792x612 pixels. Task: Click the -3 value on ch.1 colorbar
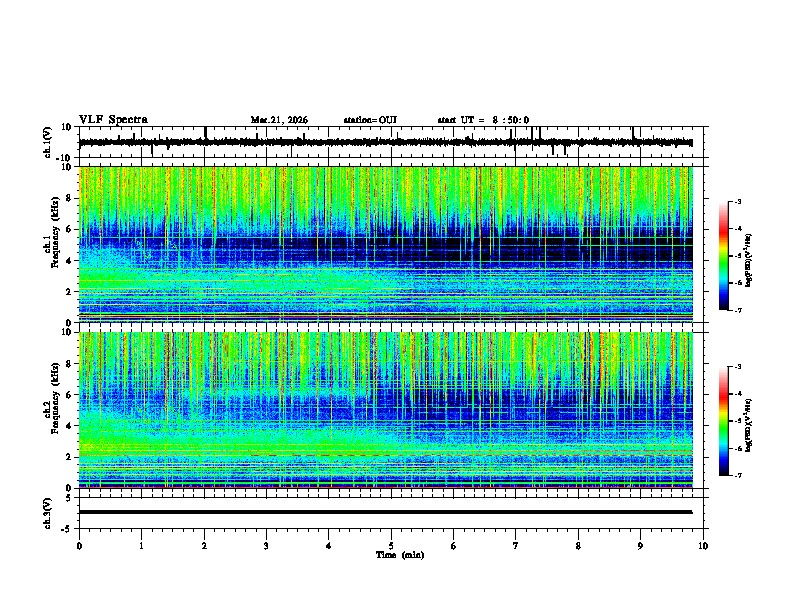(x=737, y=201)
